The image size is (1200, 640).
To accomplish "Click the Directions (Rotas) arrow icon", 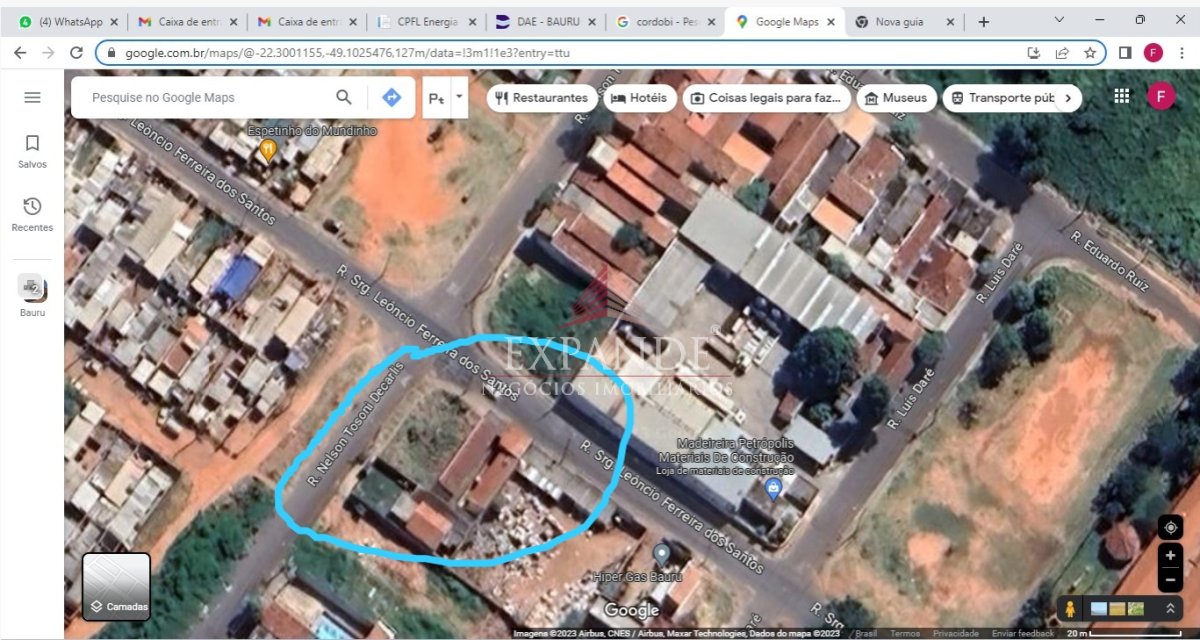I will coord(391,97).
